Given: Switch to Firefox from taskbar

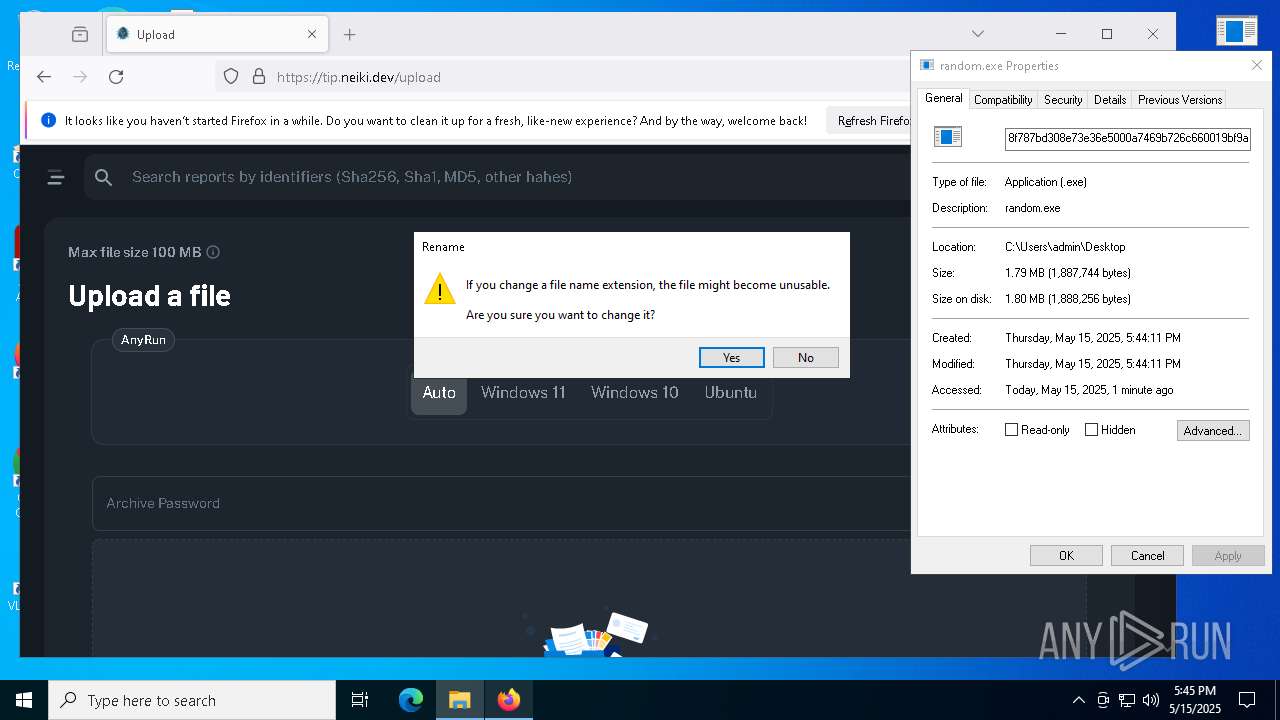Looking at the screenshot, I should (508, 700).
